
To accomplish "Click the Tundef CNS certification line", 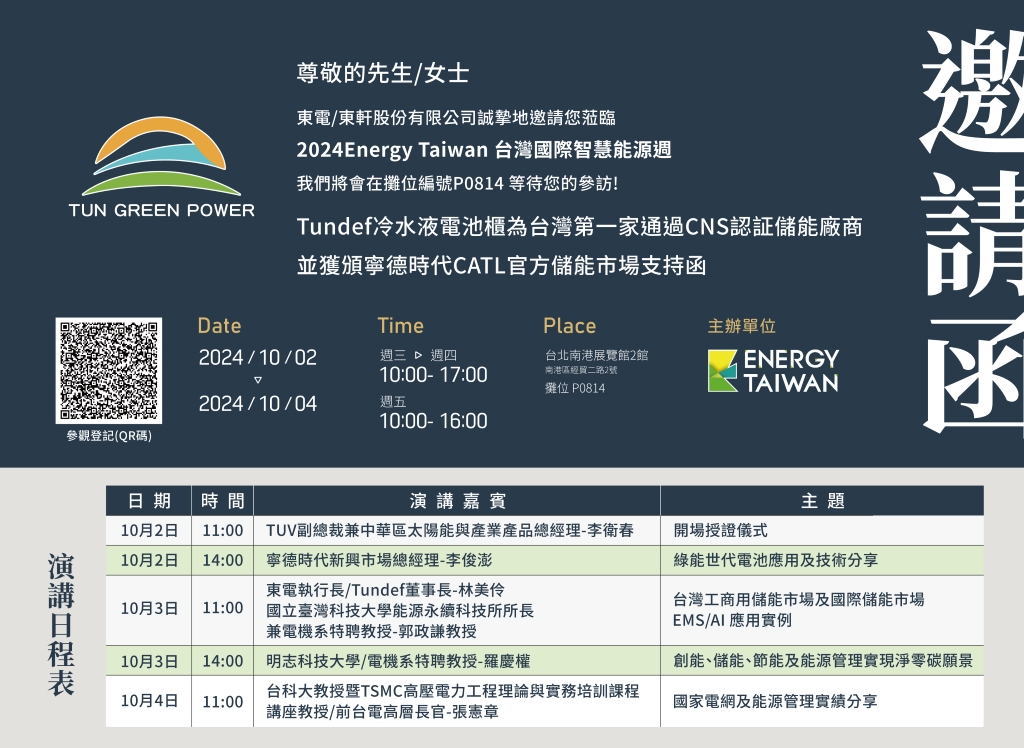I will tap(579, 227).
